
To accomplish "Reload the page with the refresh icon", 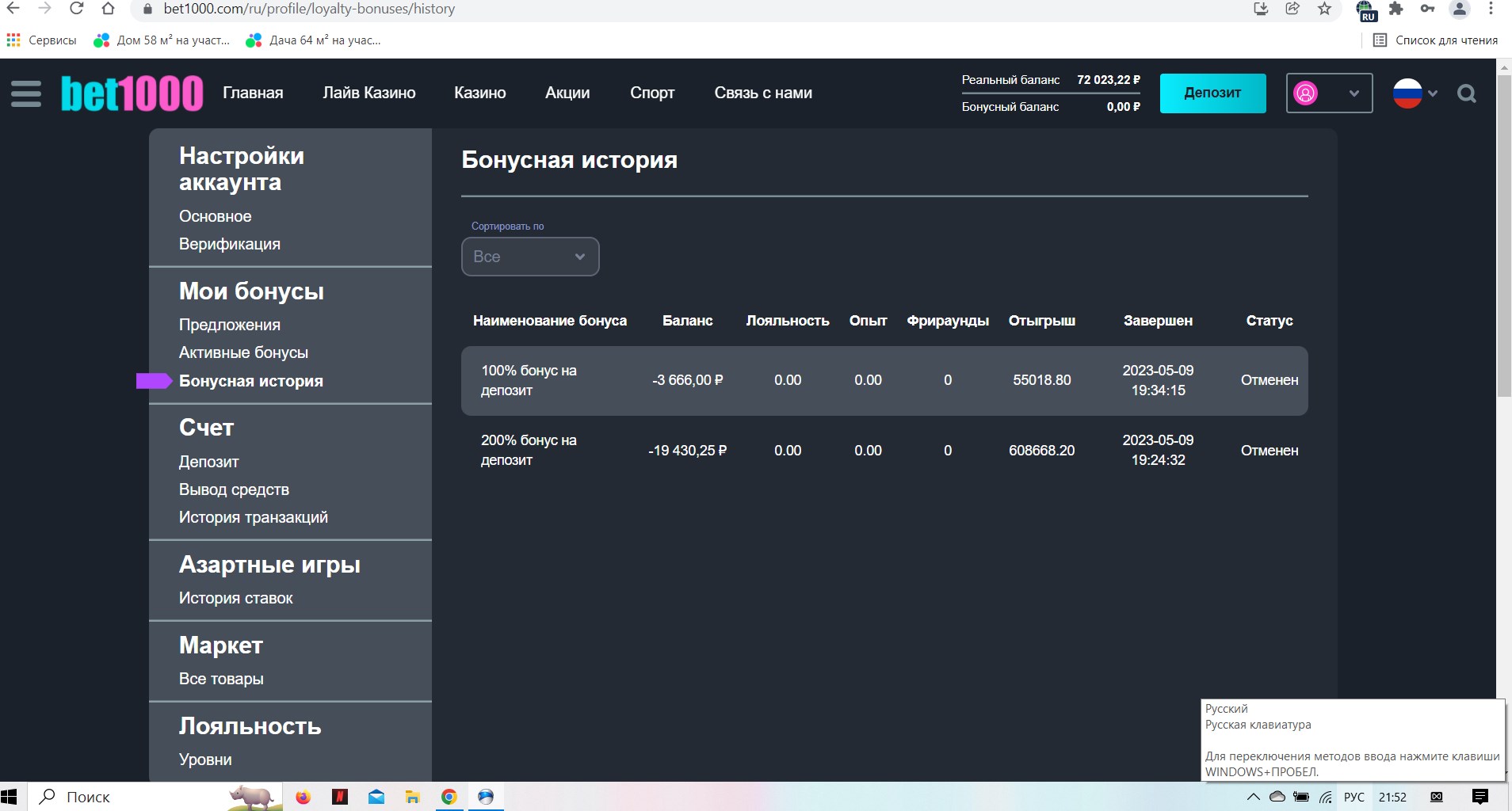I will pyautogui.click(x=76, y=9).
